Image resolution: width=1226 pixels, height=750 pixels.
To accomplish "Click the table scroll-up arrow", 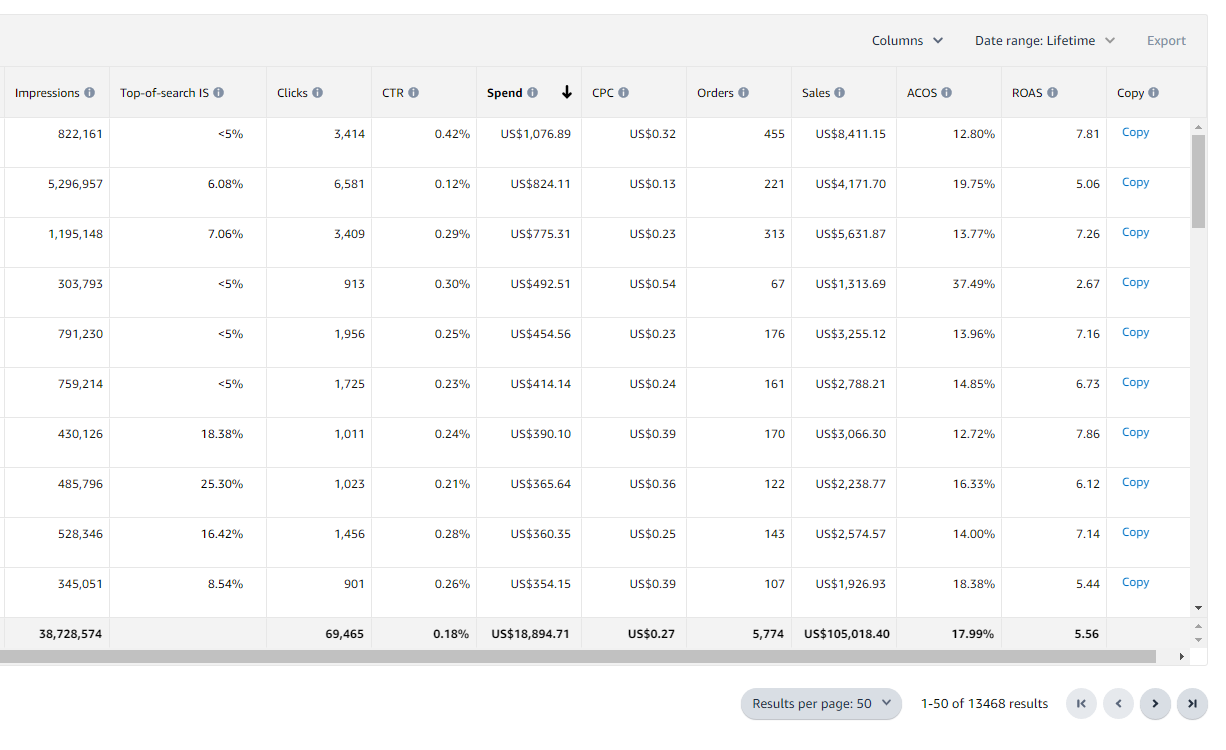I will coord(1199,127).
